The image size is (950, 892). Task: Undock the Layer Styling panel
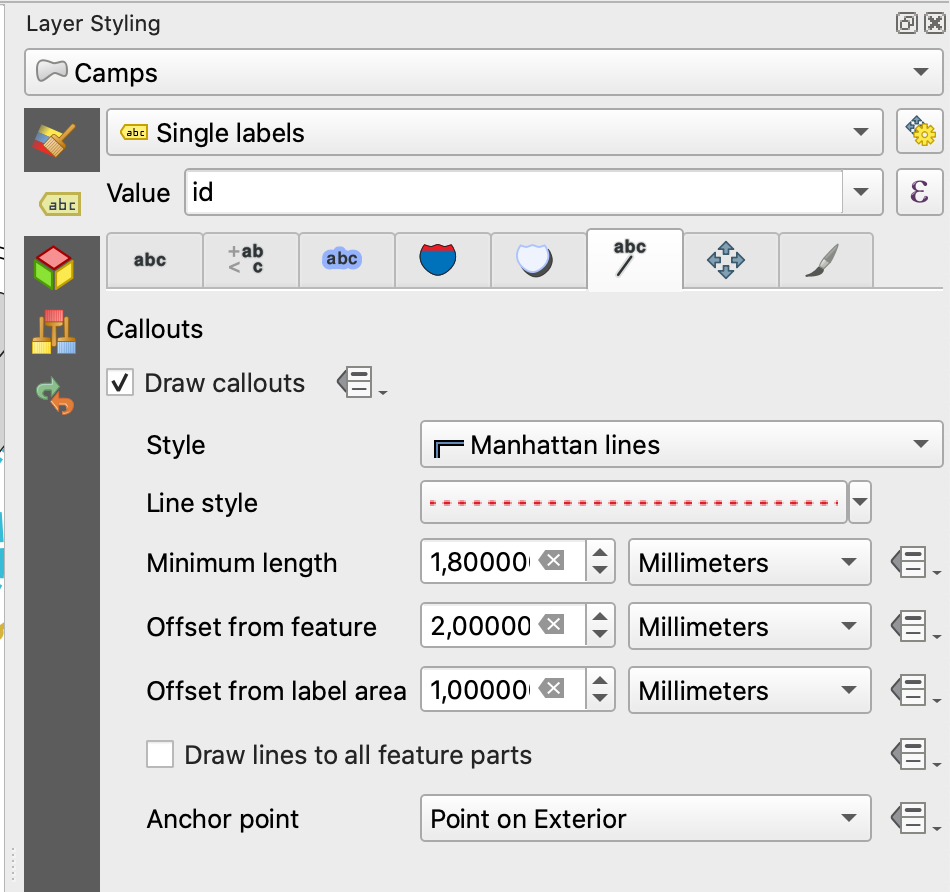pos(907,22)
